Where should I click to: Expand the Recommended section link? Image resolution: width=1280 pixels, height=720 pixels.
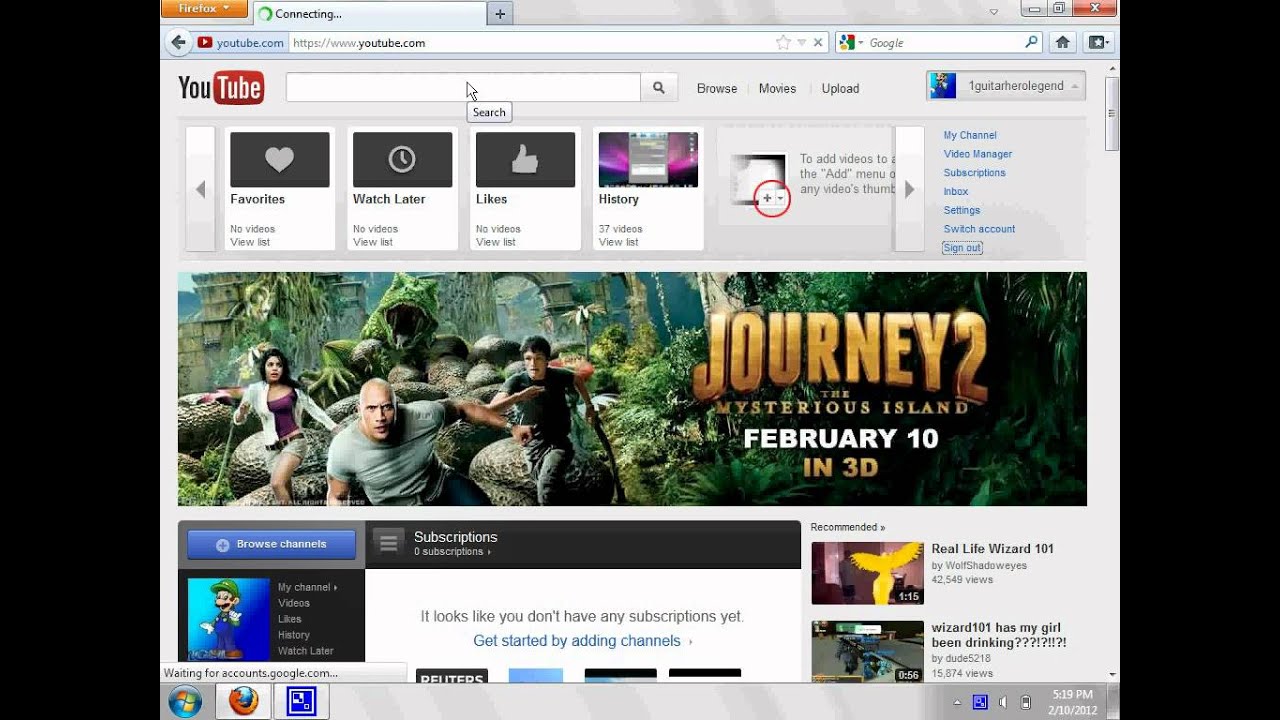[x=848, y=527]
